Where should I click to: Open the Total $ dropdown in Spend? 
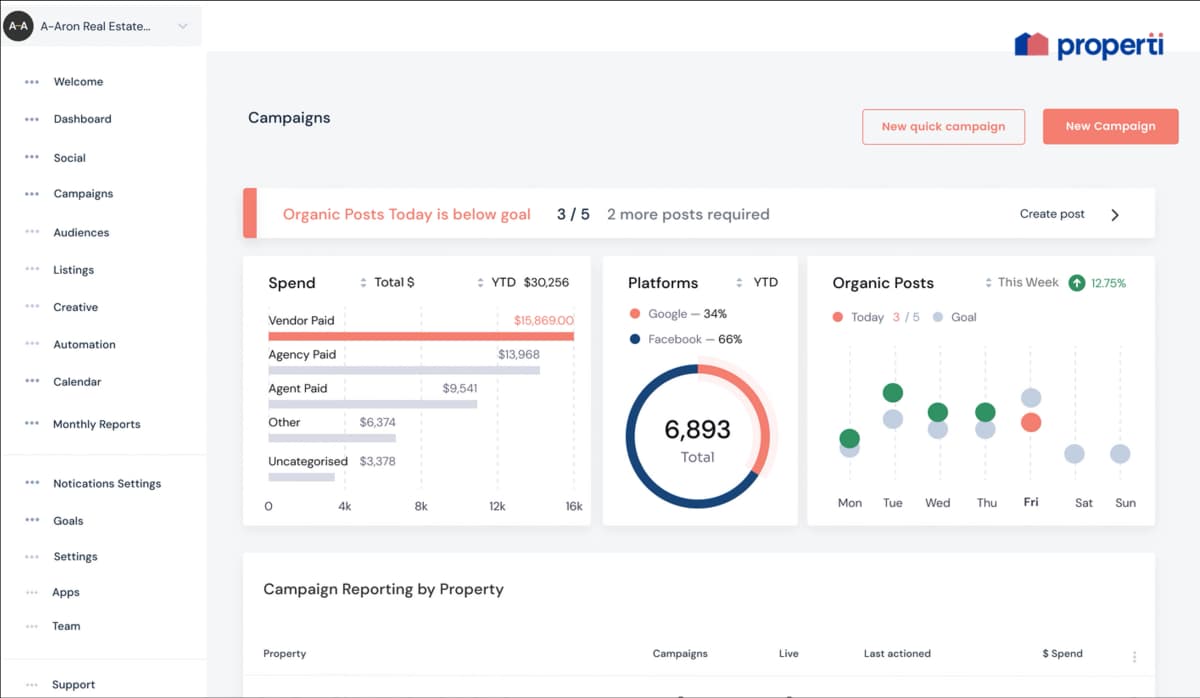tap(387, 283)
